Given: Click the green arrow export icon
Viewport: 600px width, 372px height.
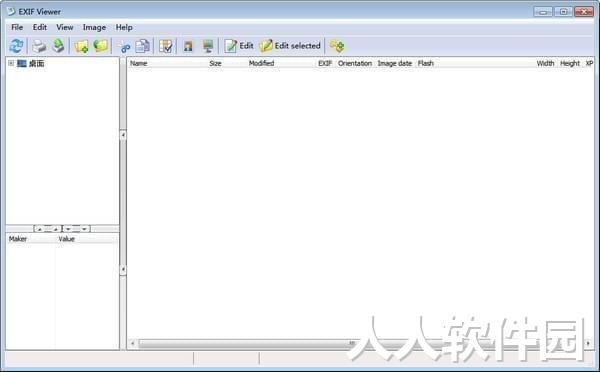Looking at the screenshot, I should [x=58, y=46].
